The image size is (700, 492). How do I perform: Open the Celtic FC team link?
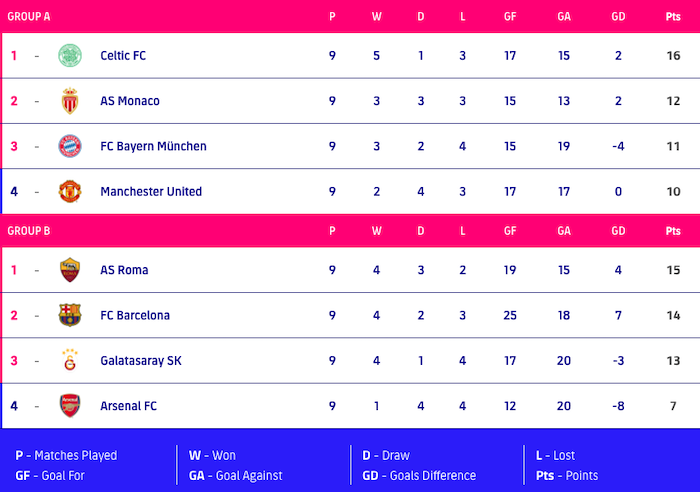(123, 56)
